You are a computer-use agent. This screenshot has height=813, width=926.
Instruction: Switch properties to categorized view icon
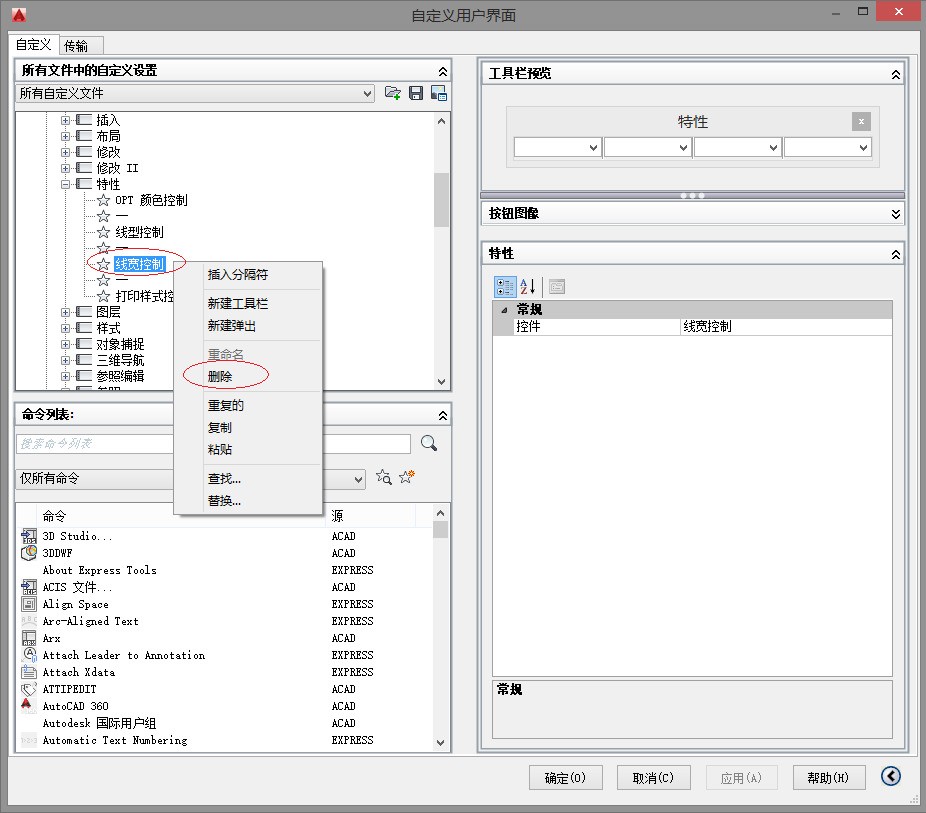point(505,286)
